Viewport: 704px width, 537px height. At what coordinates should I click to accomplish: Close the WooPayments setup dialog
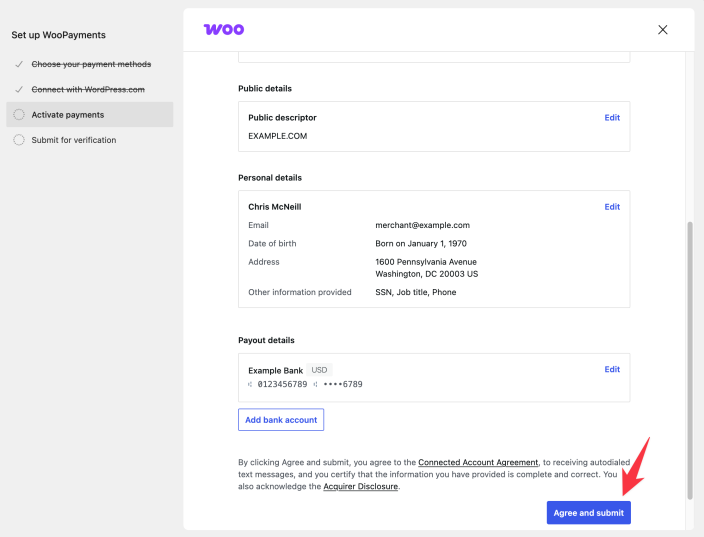(x=662, y=30)
